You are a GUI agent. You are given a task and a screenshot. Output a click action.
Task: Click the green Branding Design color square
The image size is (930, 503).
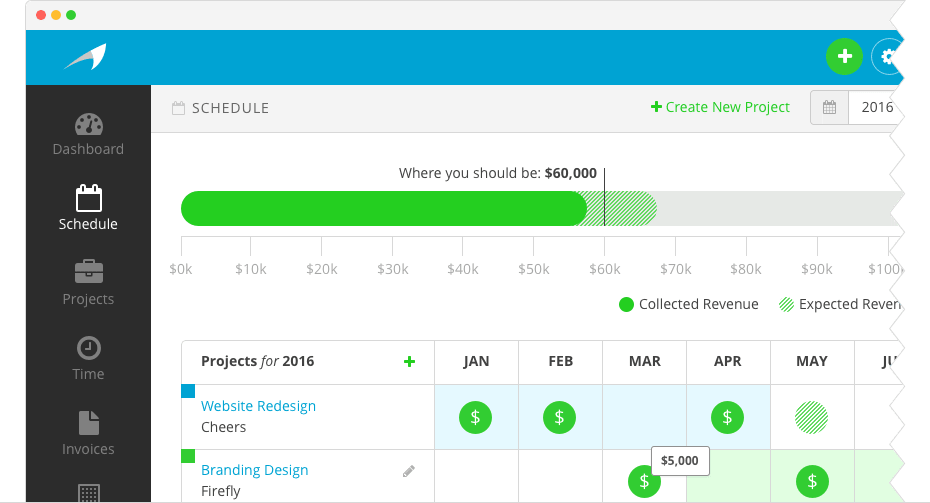(x=188, y=456)
